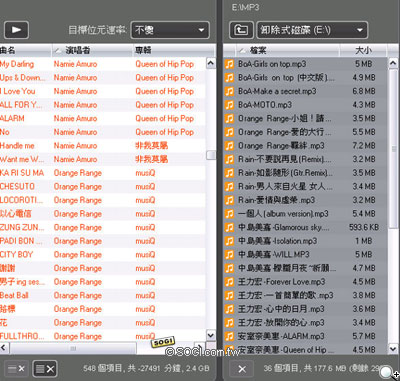Select the Handle me track row

pos(103,146)
